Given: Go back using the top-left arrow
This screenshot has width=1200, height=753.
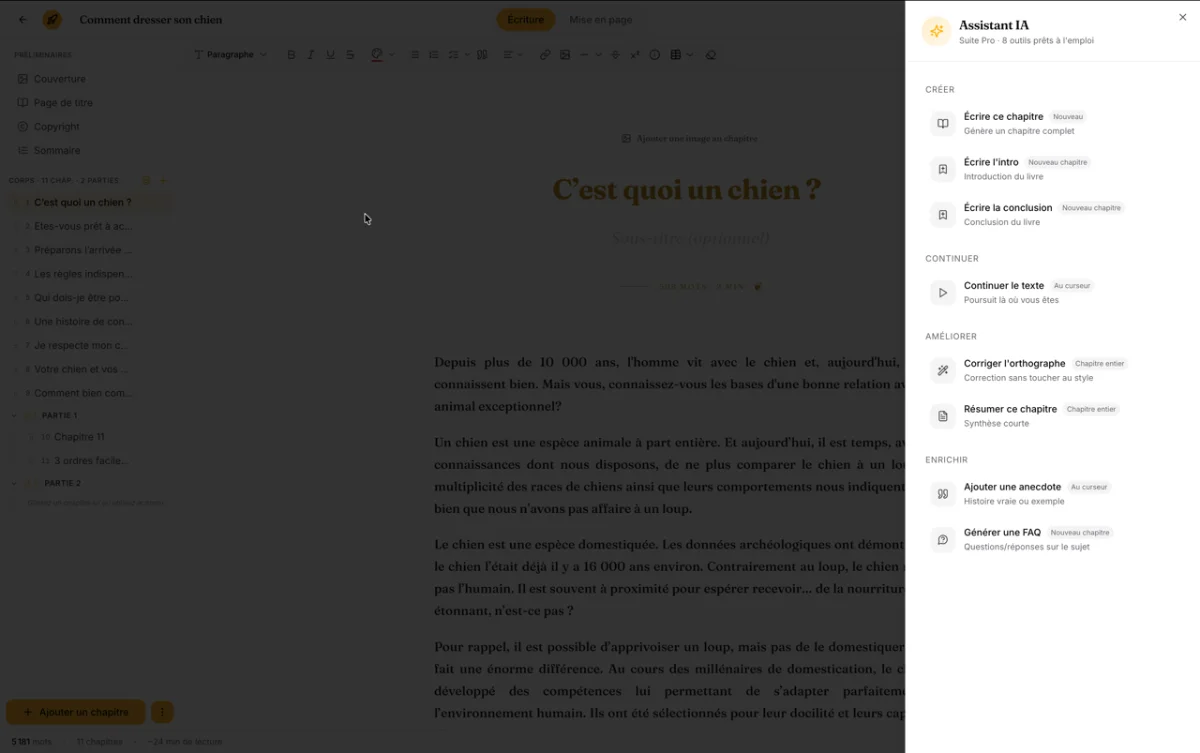Looking at the screenshot, I should tap(23, 19).
